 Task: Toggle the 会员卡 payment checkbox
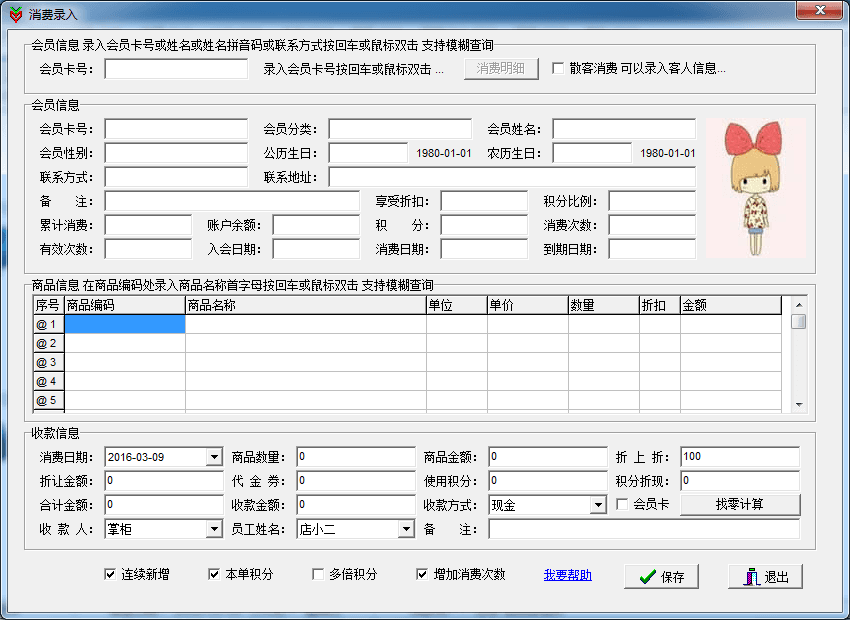(622, 505)
